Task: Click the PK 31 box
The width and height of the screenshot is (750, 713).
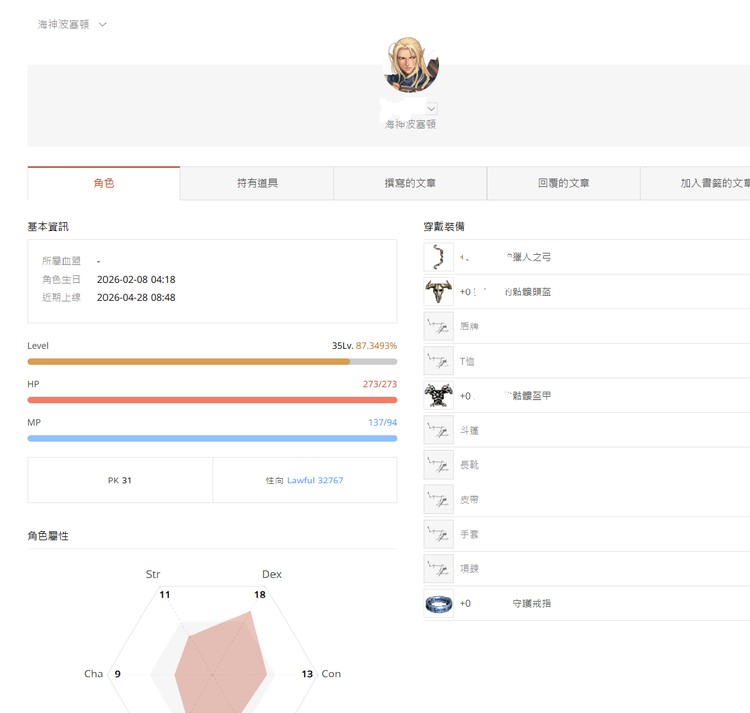Action: tap(120, 480)
